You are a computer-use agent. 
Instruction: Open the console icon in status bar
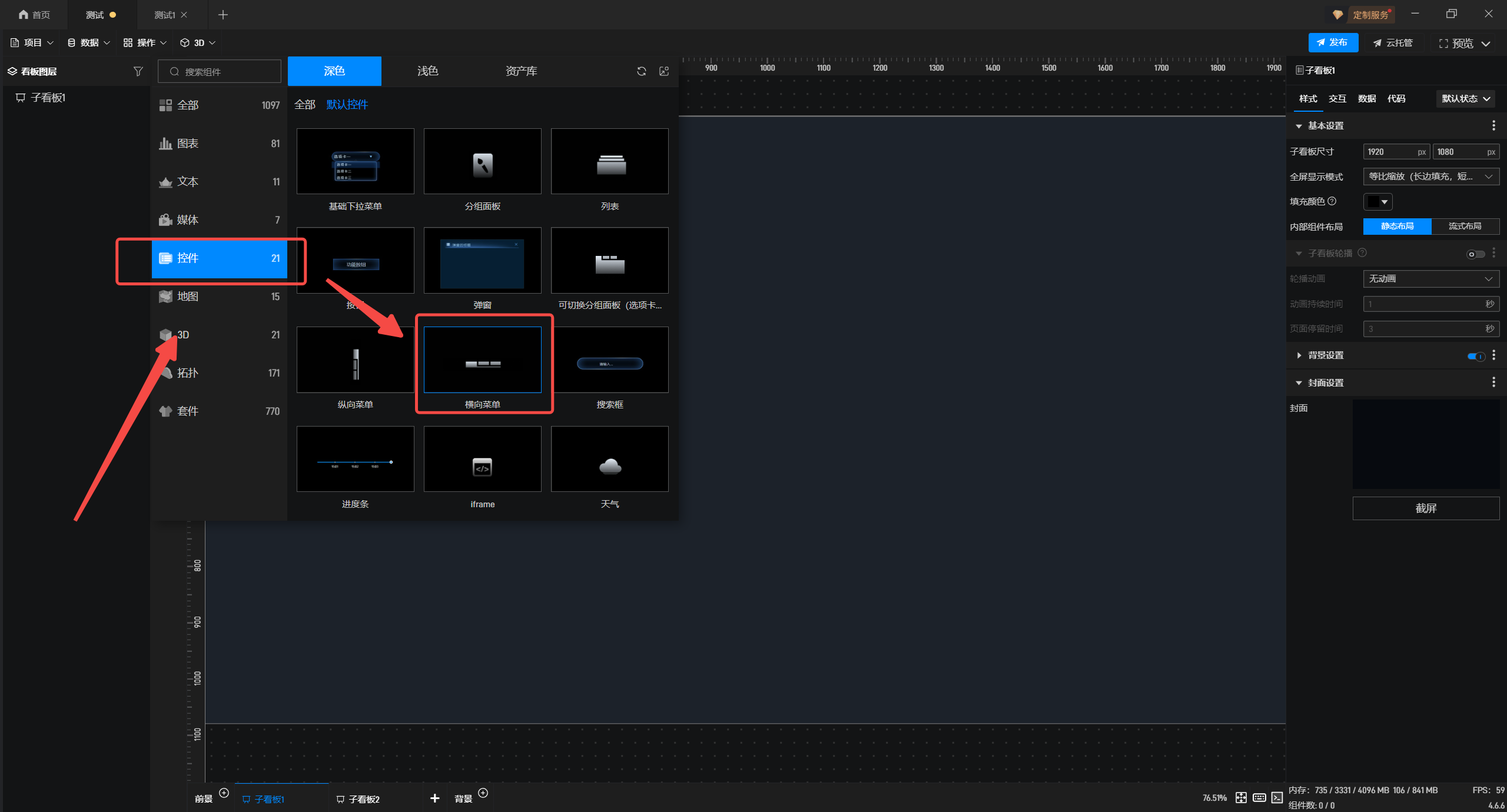(1277, 797)
